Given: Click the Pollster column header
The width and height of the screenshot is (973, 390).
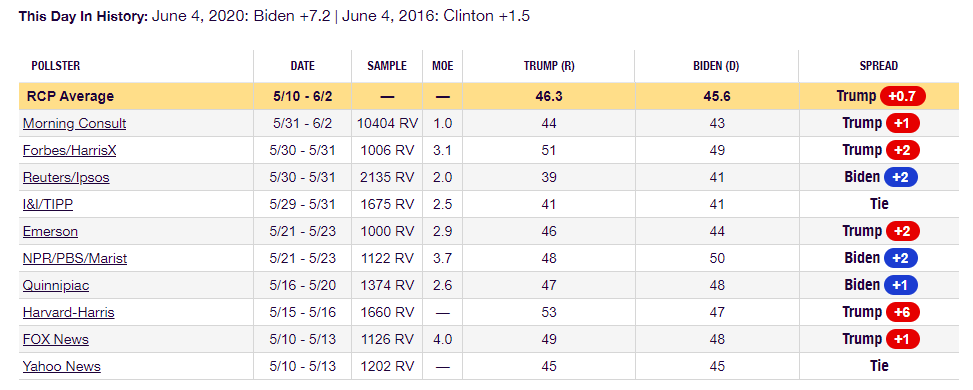Looking at the screenshot, I should click(56, 66).
